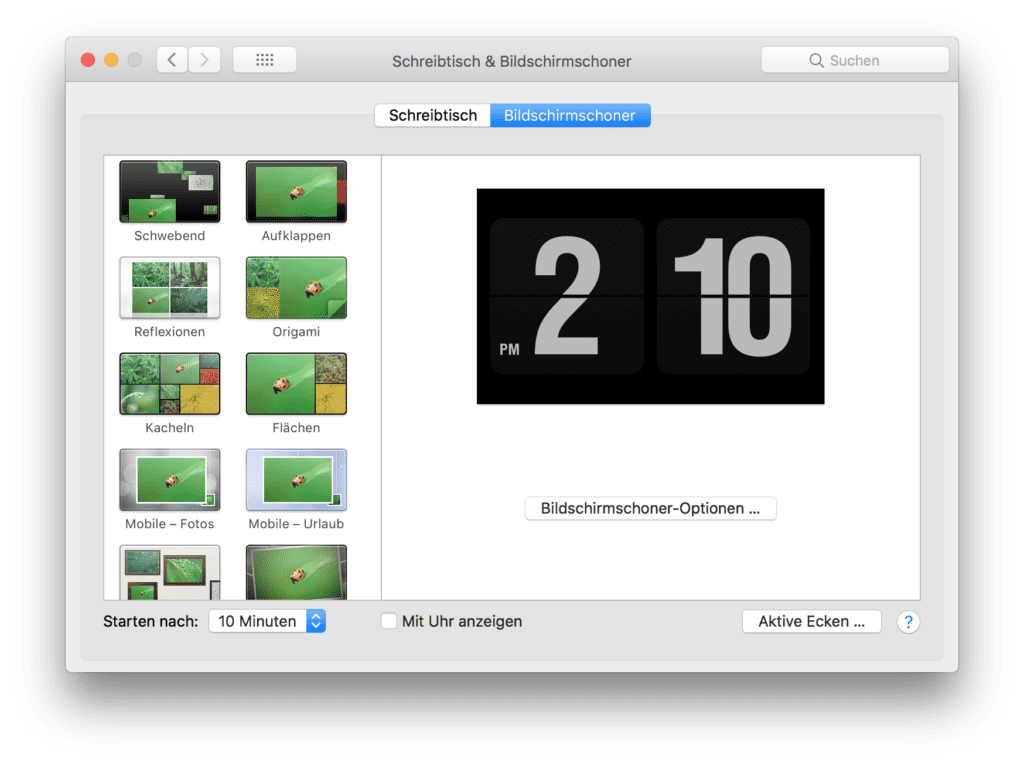Viewport: 1024px width, 766px height.
Task: Choose the Flächen screensaver thumbnail
Action: 296,383
